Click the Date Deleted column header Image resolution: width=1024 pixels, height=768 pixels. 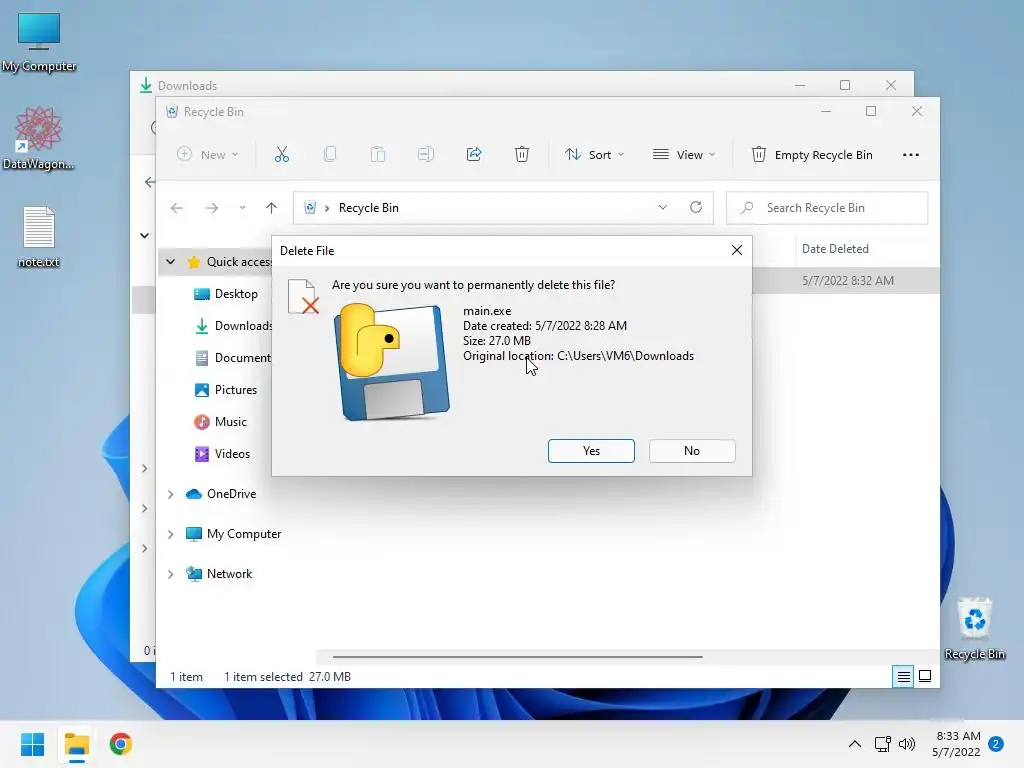(835, 249)
